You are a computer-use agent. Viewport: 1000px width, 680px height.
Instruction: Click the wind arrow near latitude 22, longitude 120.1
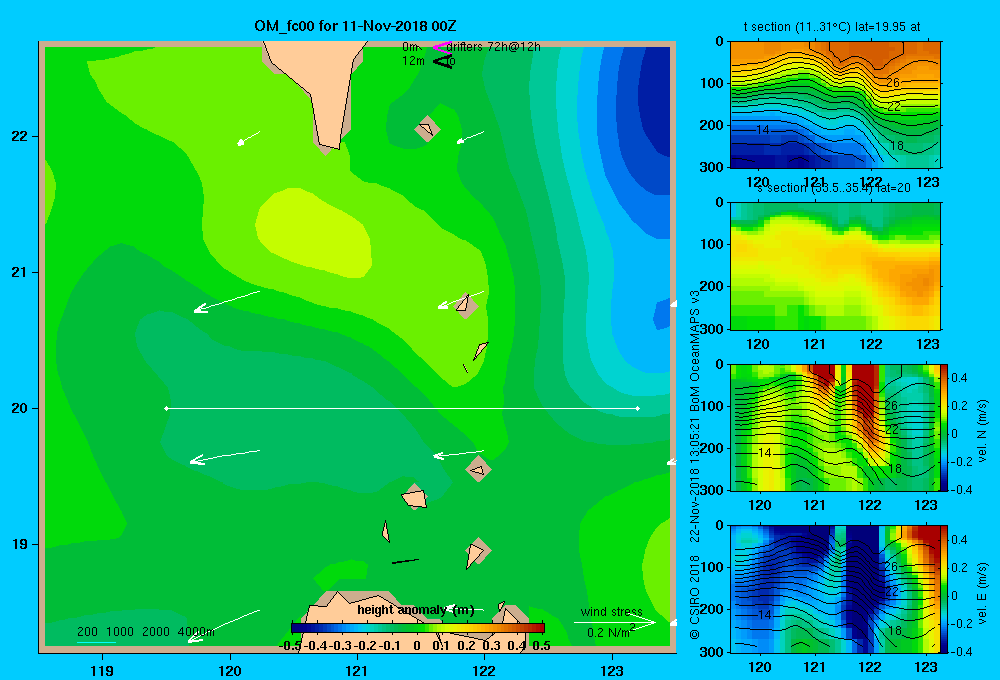[x=248, y=138]
